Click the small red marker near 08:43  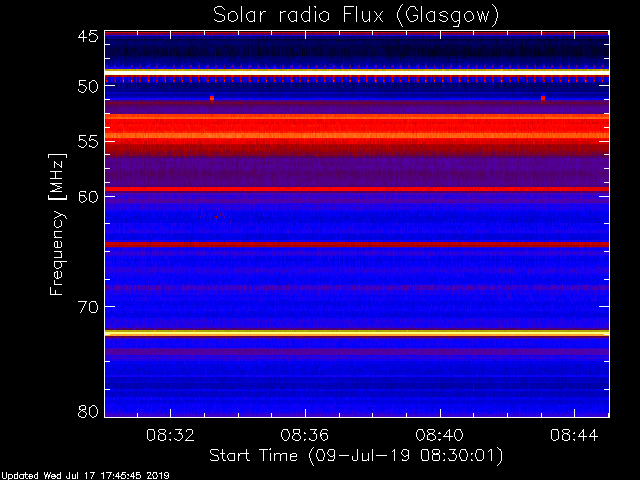(x=543, y=98)
